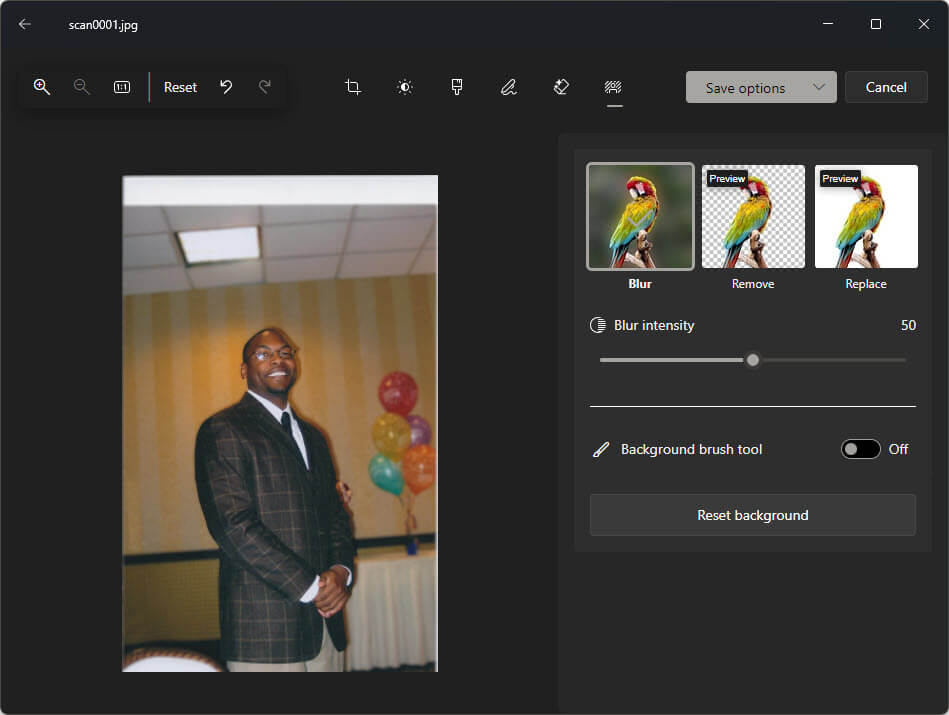Select the Background tool tab
Screen dimensions: 949x715
coord(613,87)
